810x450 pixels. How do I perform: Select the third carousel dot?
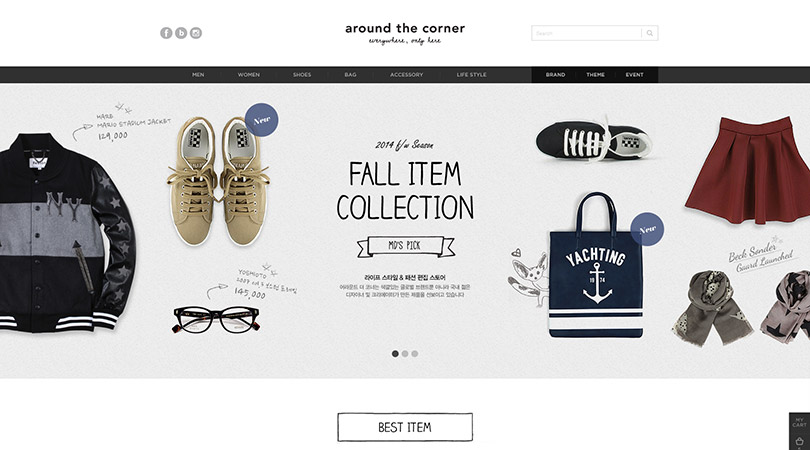[x=414, y=354]
